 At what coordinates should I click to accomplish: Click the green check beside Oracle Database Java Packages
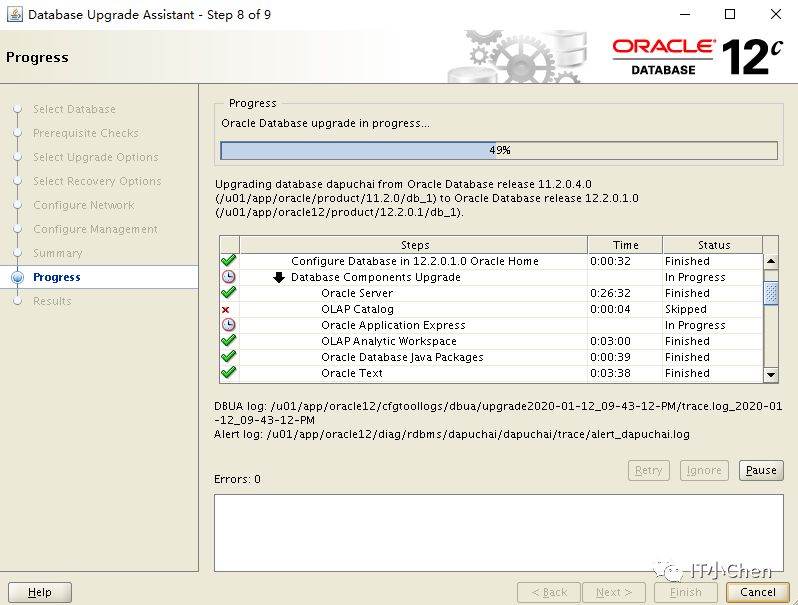click(229, 357)
